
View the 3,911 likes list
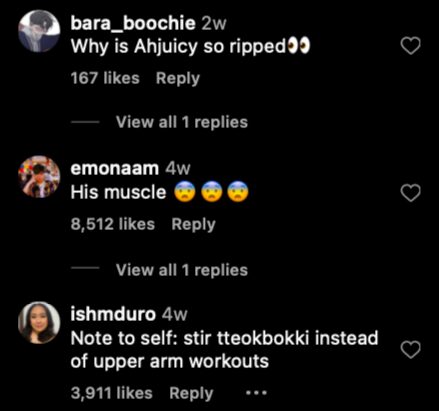111,393
